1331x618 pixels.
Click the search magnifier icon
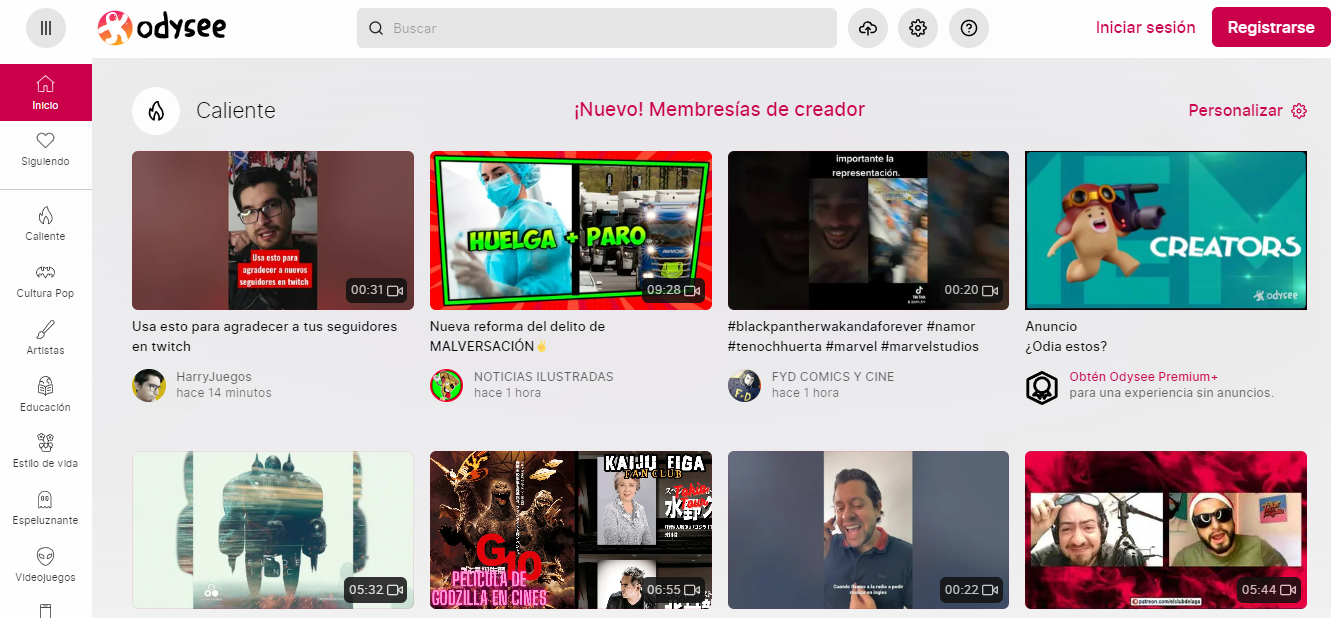(x=376, y=28)
